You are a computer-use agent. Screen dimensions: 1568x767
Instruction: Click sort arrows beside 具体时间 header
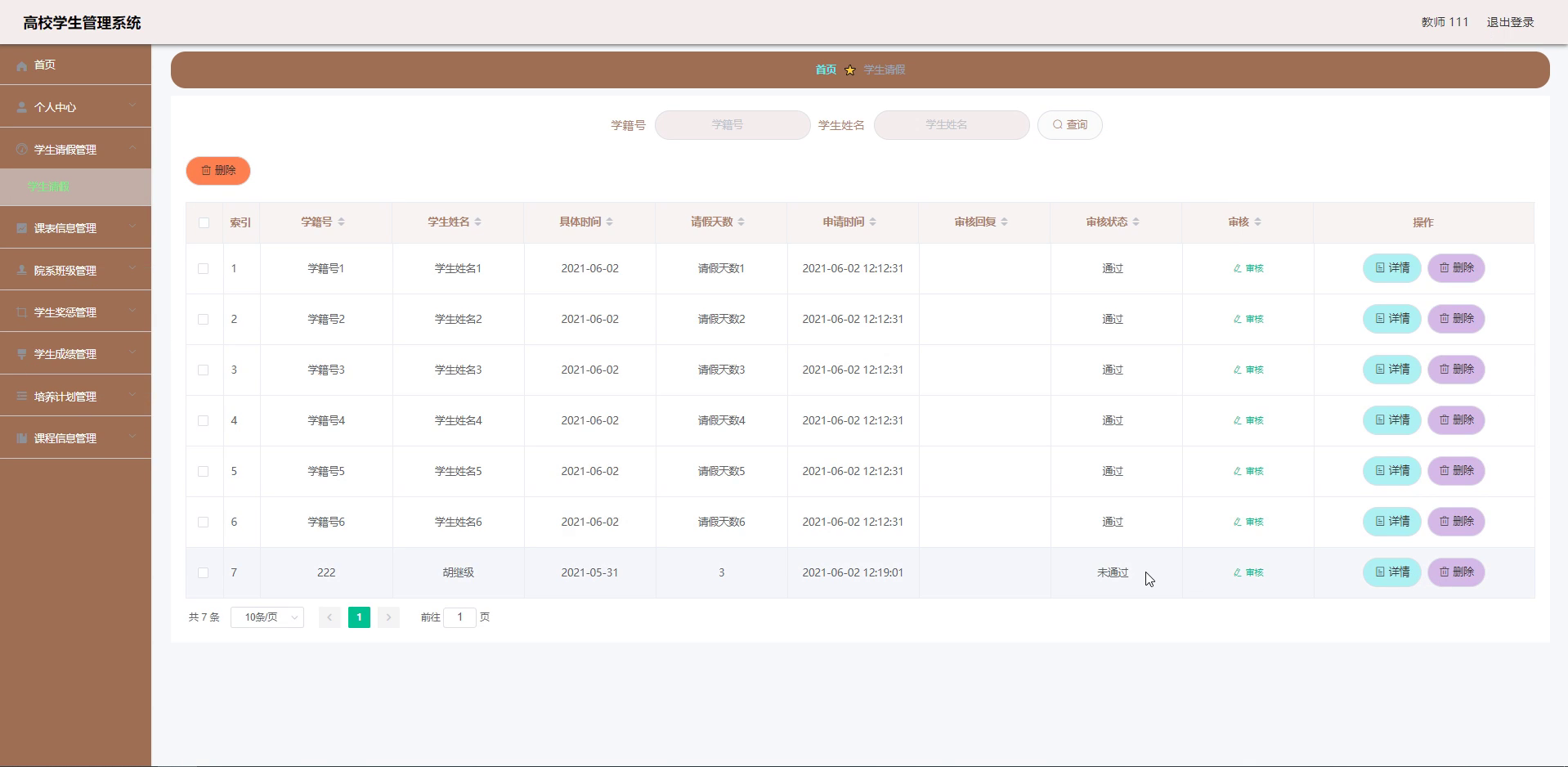point(609,222)
